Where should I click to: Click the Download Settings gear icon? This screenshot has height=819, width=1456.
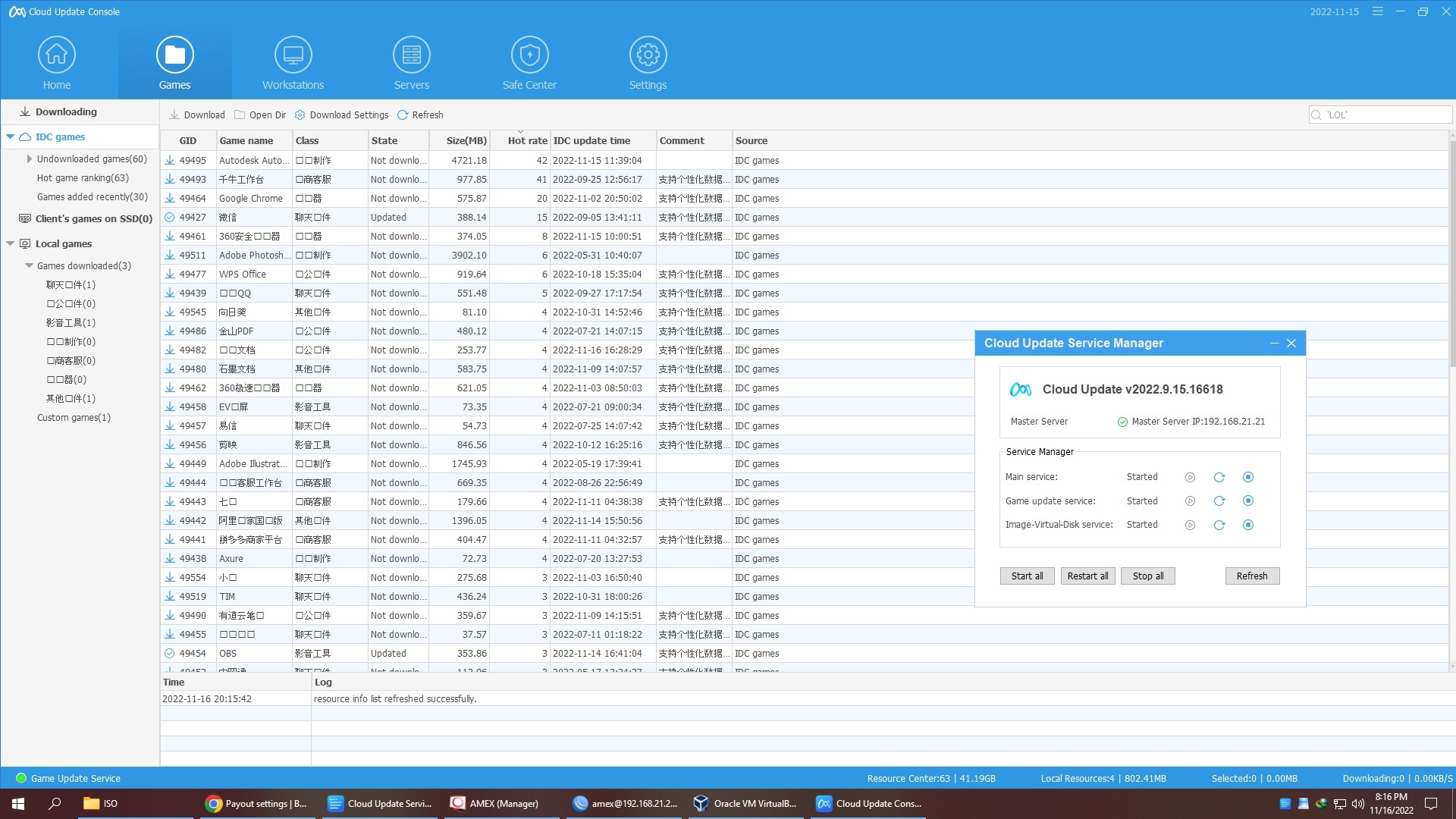pos(300,115)
